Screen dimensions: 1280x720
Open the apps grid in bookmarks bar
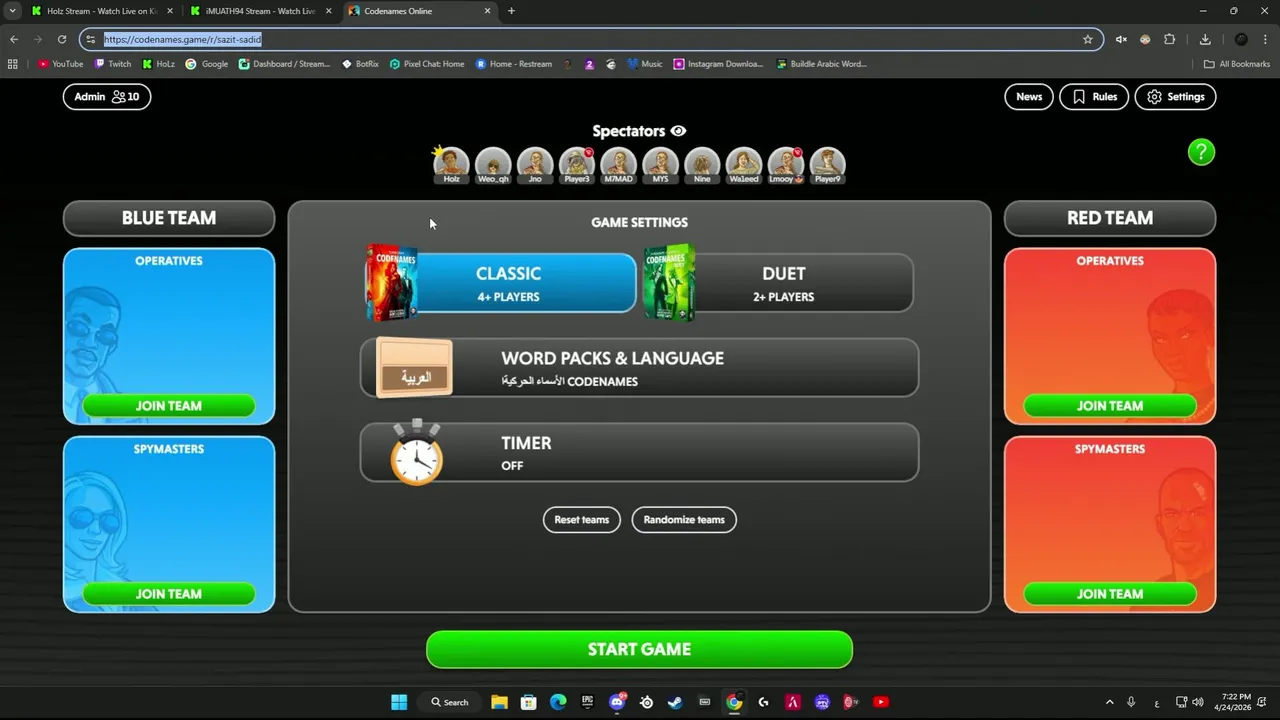tap(13, 64)
